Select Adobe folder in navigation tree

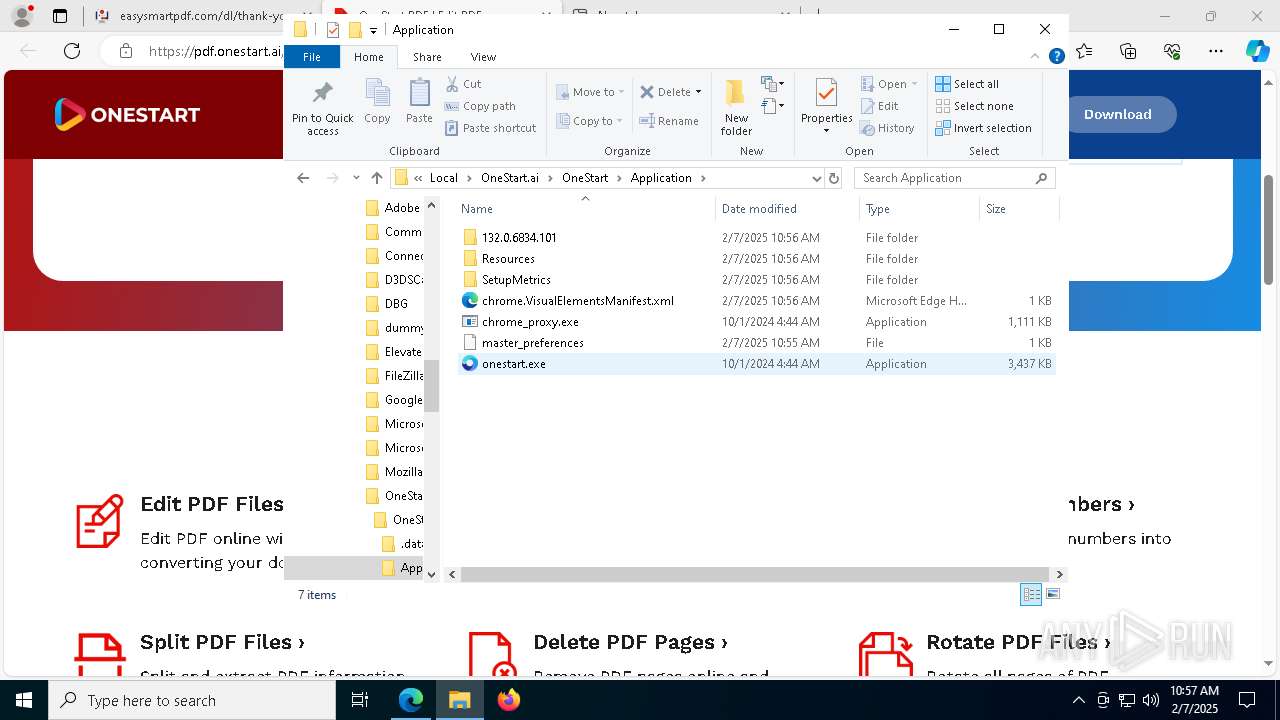click(x=393, y=208)
